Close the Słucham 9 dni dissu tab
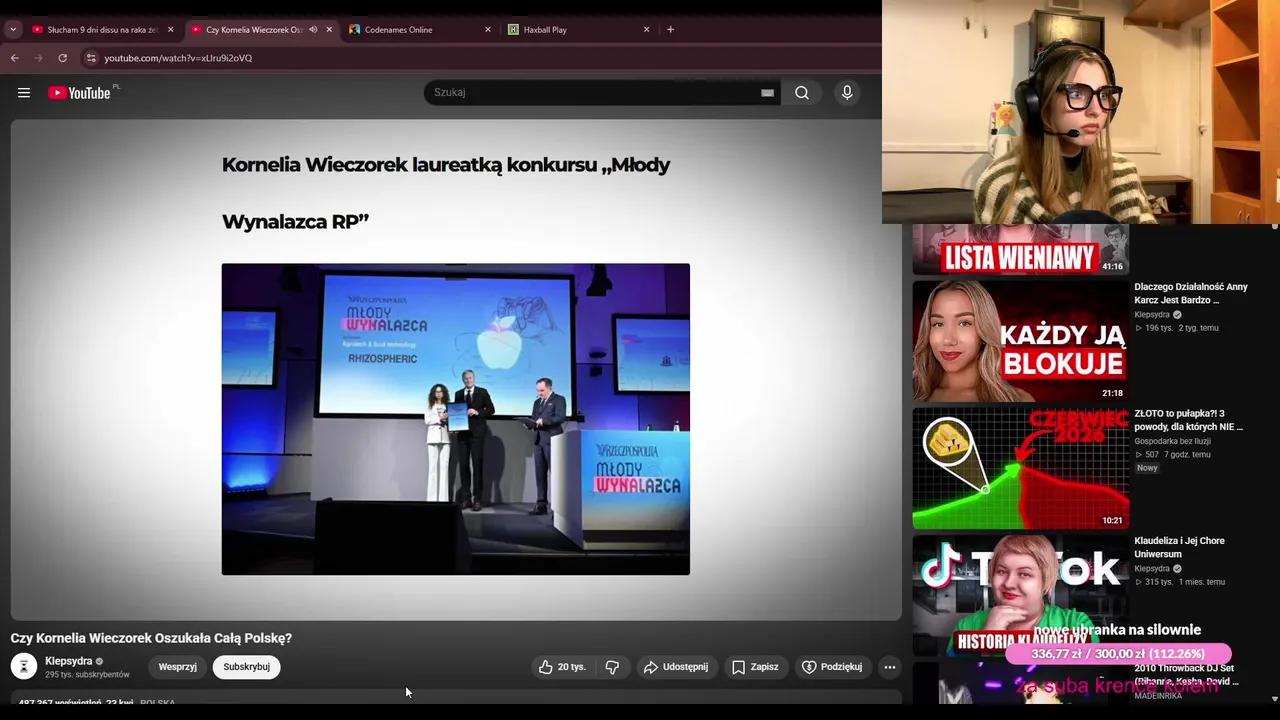 tap(170, 30)
